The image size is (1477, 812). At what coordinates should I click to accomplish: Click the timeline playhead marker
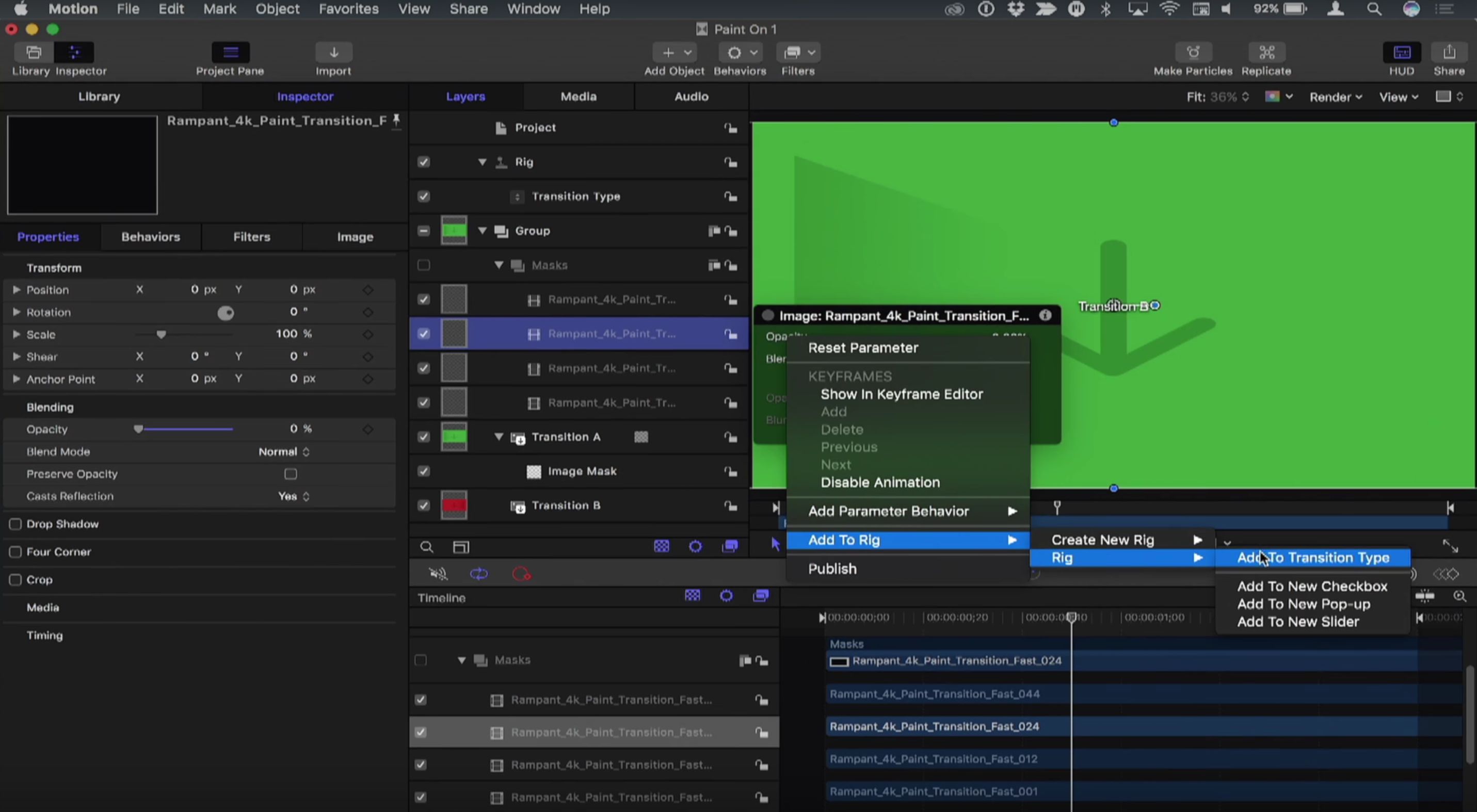point(1071,617)
